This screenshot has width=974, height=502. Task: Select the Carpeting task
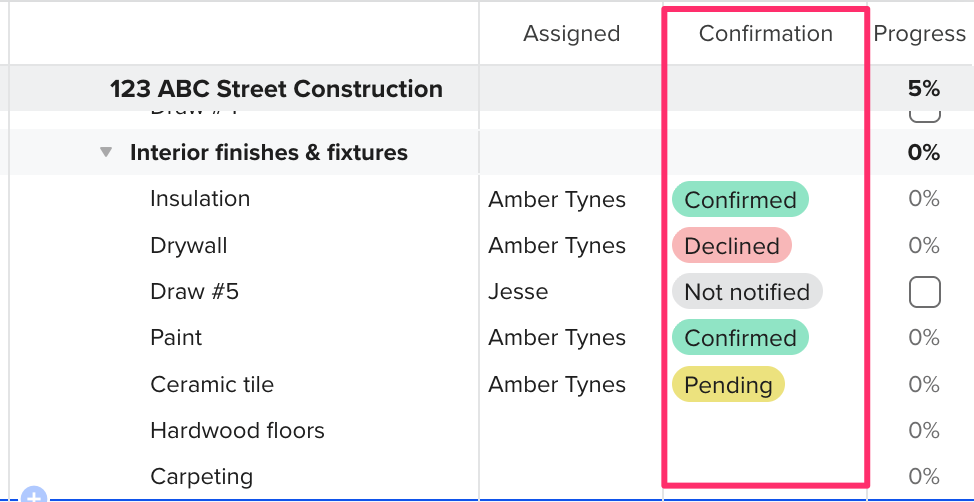pos(201,477)
